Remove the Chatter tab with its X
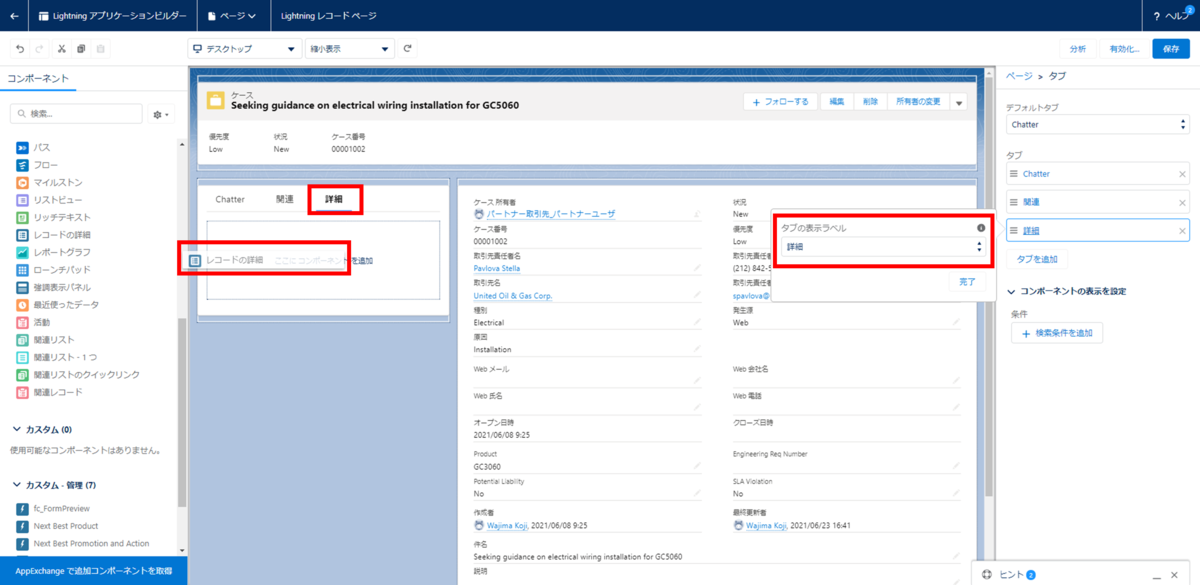The height and width of the screenshot is (585, 1200). point(1182,174)
